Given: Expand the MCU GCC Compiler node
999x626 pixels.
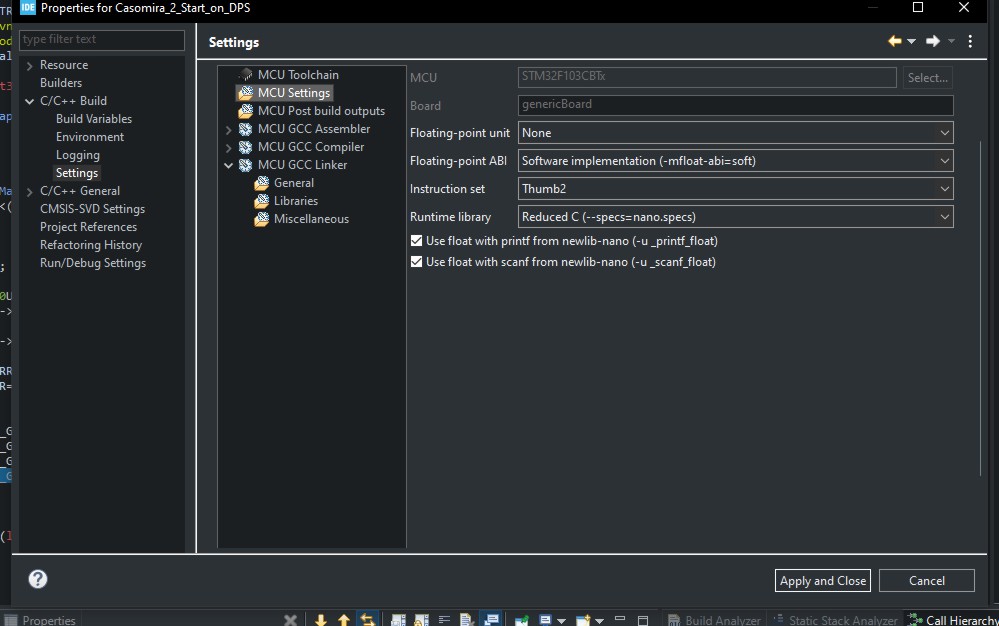Looking at the screenshot, I should coord(228,147).
